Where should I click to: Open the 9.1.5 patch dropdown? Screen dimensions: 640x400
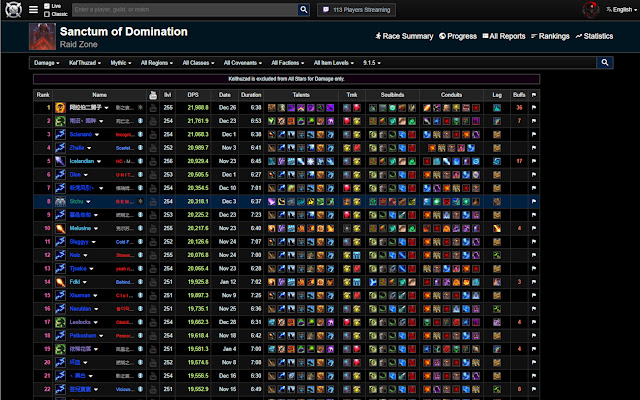click(372, 63)
